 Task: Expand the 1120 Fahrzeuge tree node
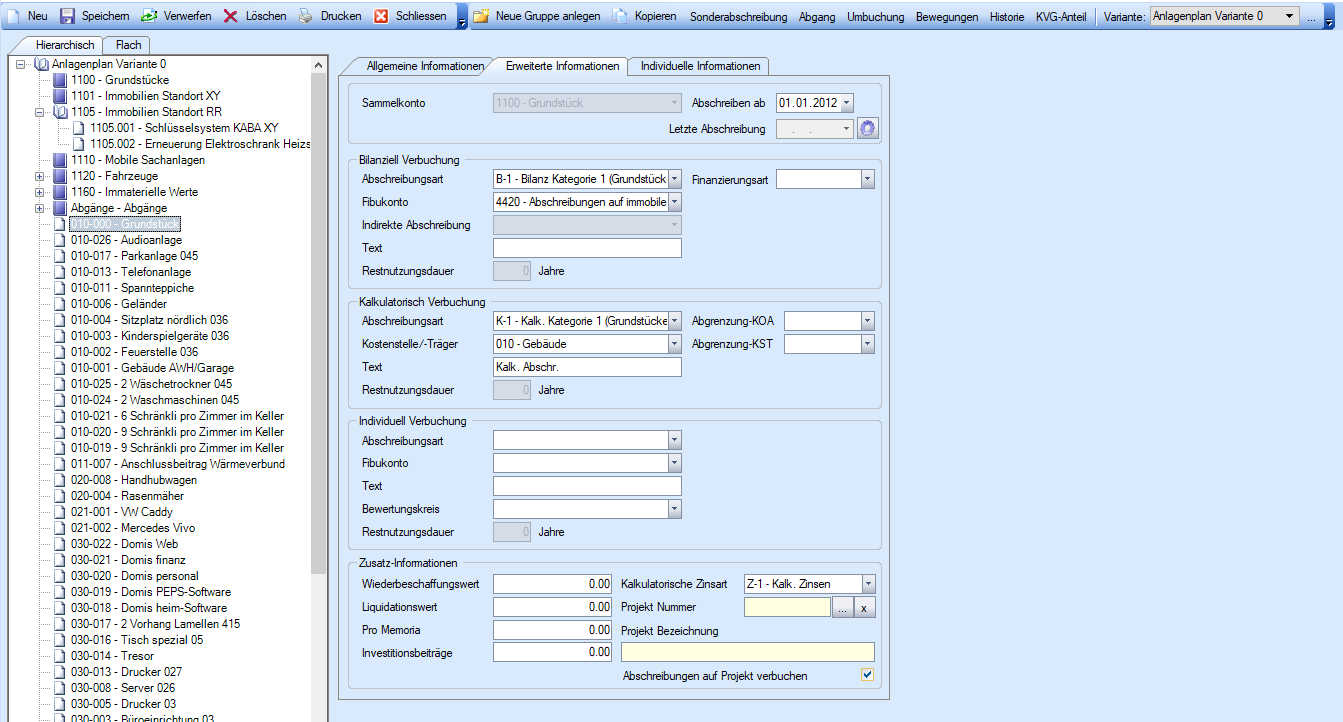click(x=40, y=176)
